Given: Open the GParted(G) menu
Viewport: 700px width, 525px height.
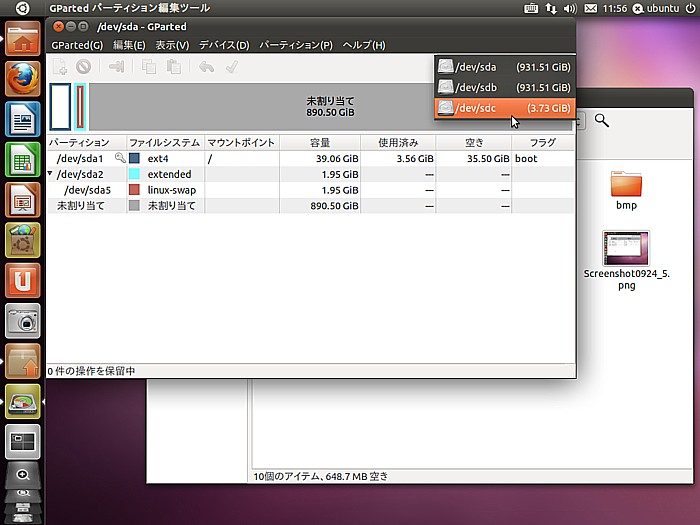Looking at the screenshot, I should 77,45.
